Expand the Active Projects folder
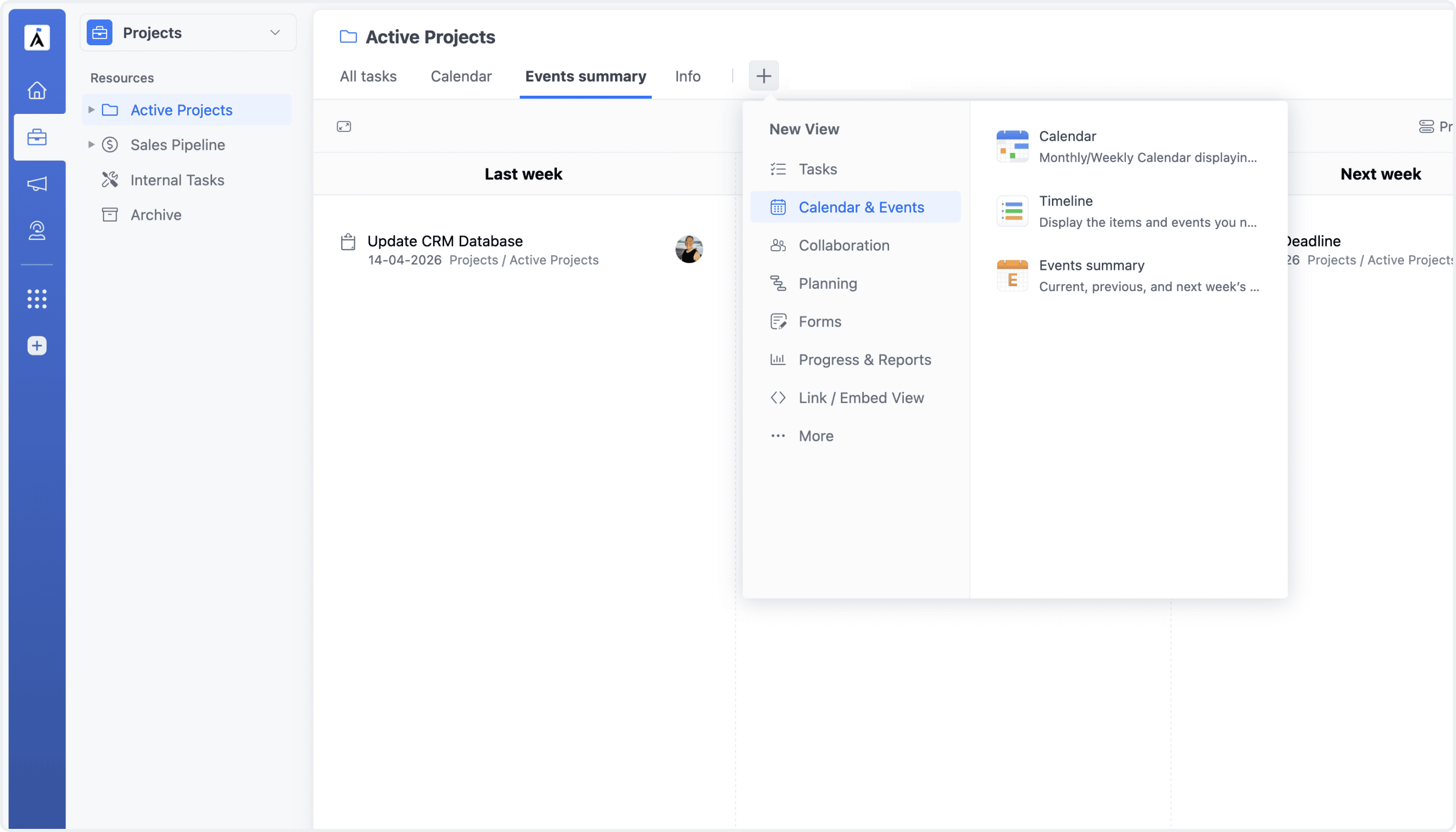This screenshot has width=1456, height=832. tap(91, 110)
